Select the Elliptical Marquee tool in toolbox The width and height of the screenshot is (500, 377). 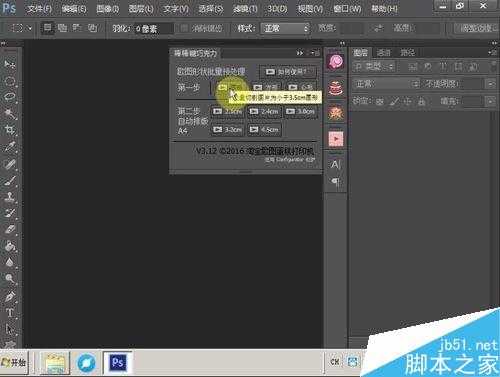click(10, 81)
